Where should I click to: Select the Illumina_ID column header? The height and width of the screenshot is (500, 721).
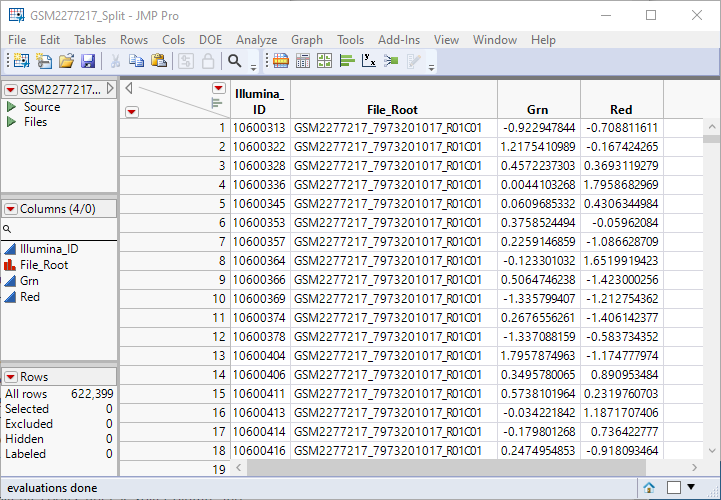(x=260, y=101)
